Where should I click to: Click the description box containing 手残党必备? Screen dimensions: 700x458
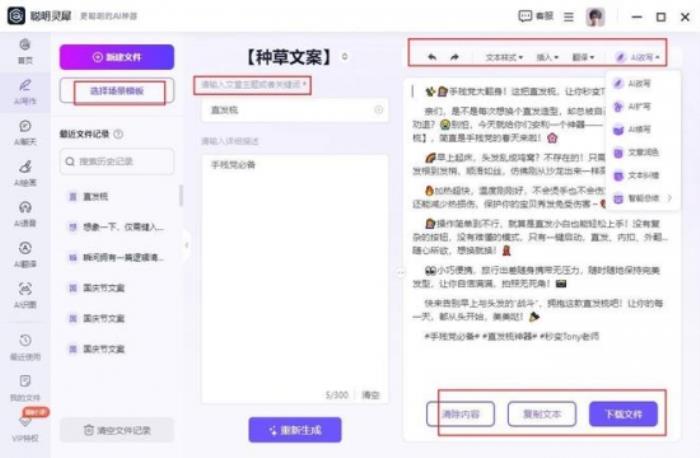[x=295, y=279]
